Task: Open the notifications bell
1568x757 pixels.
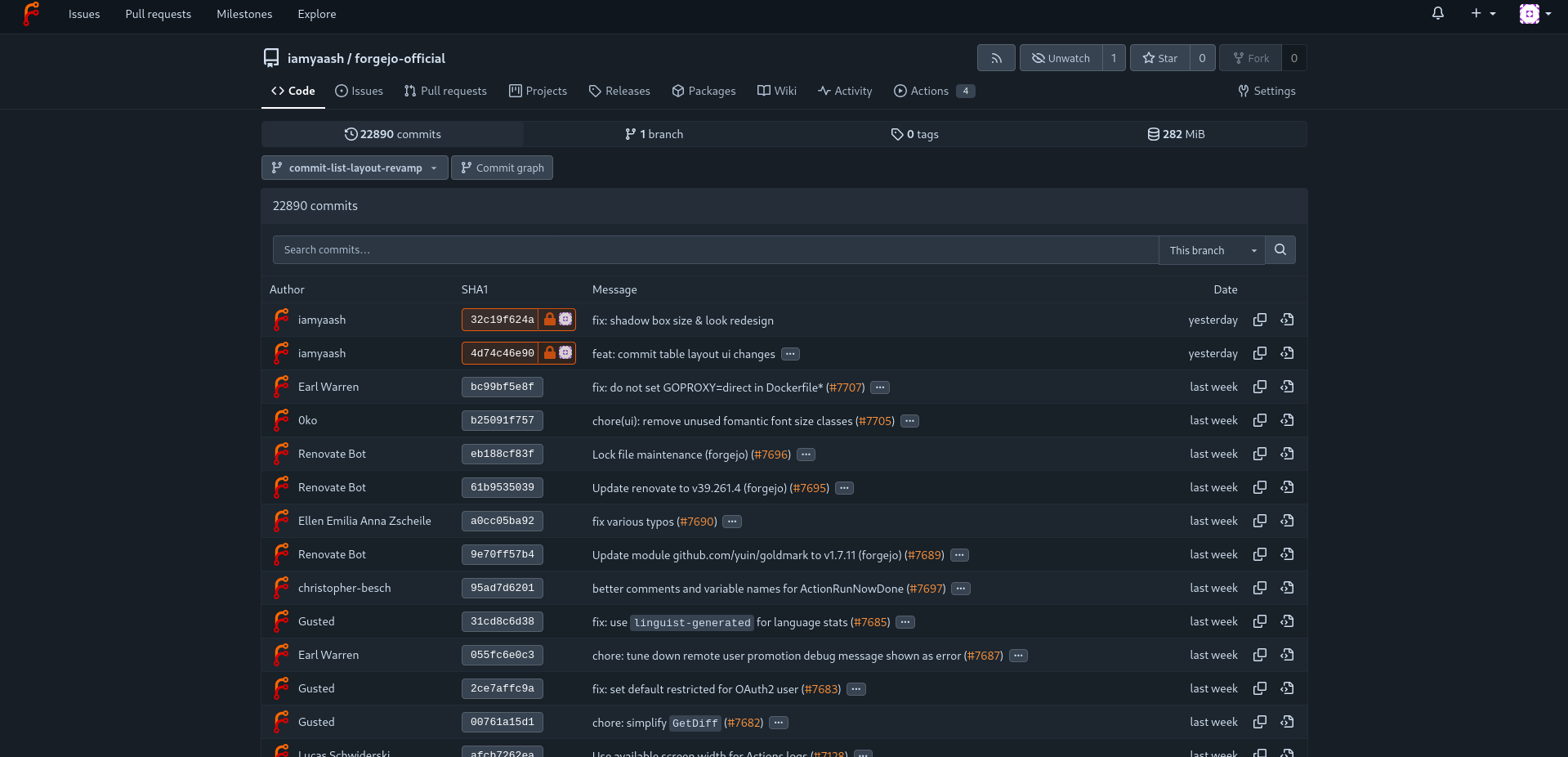Action: click(1438, 13)
